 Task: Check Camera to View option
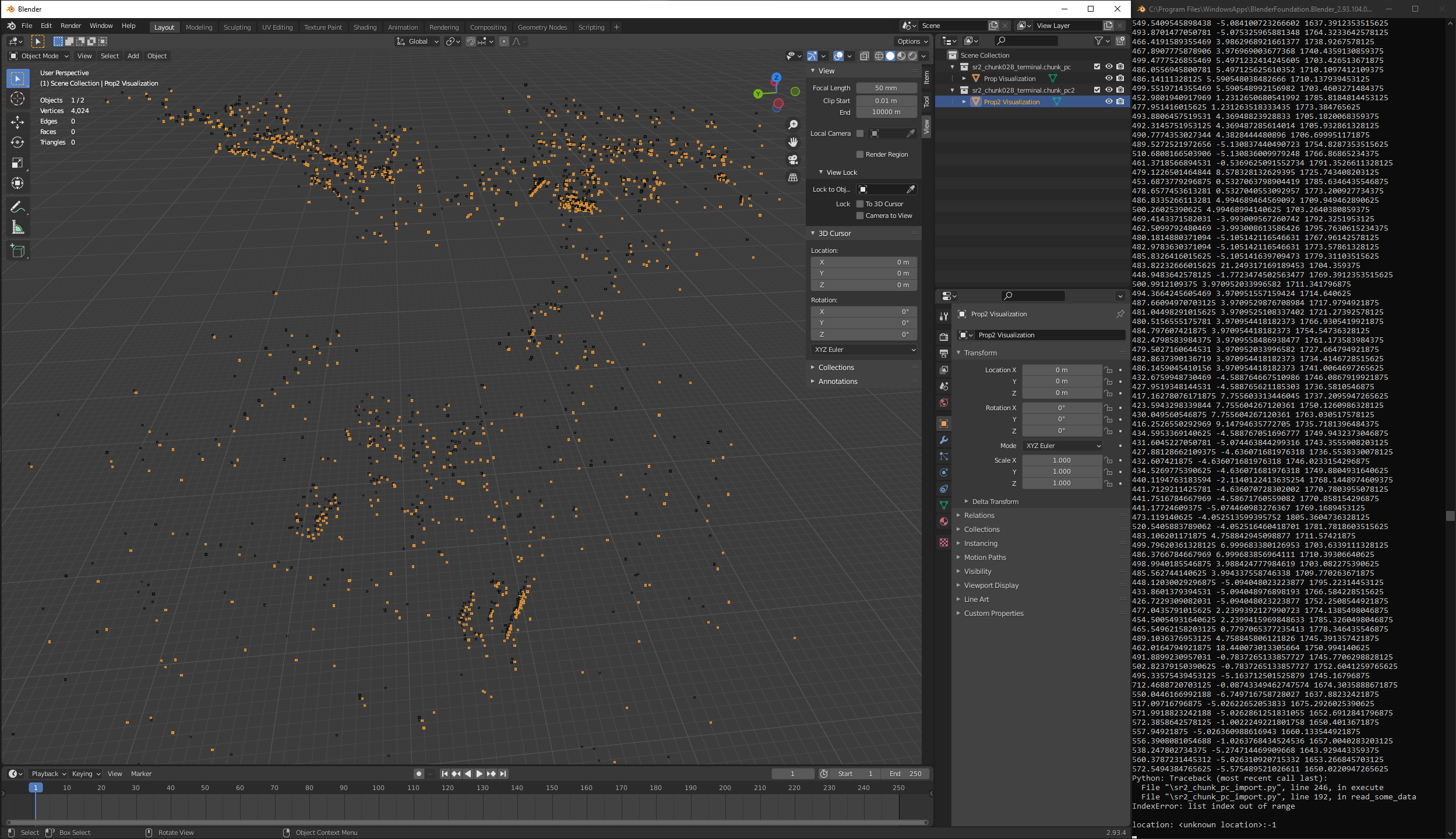tap(859, 216)
